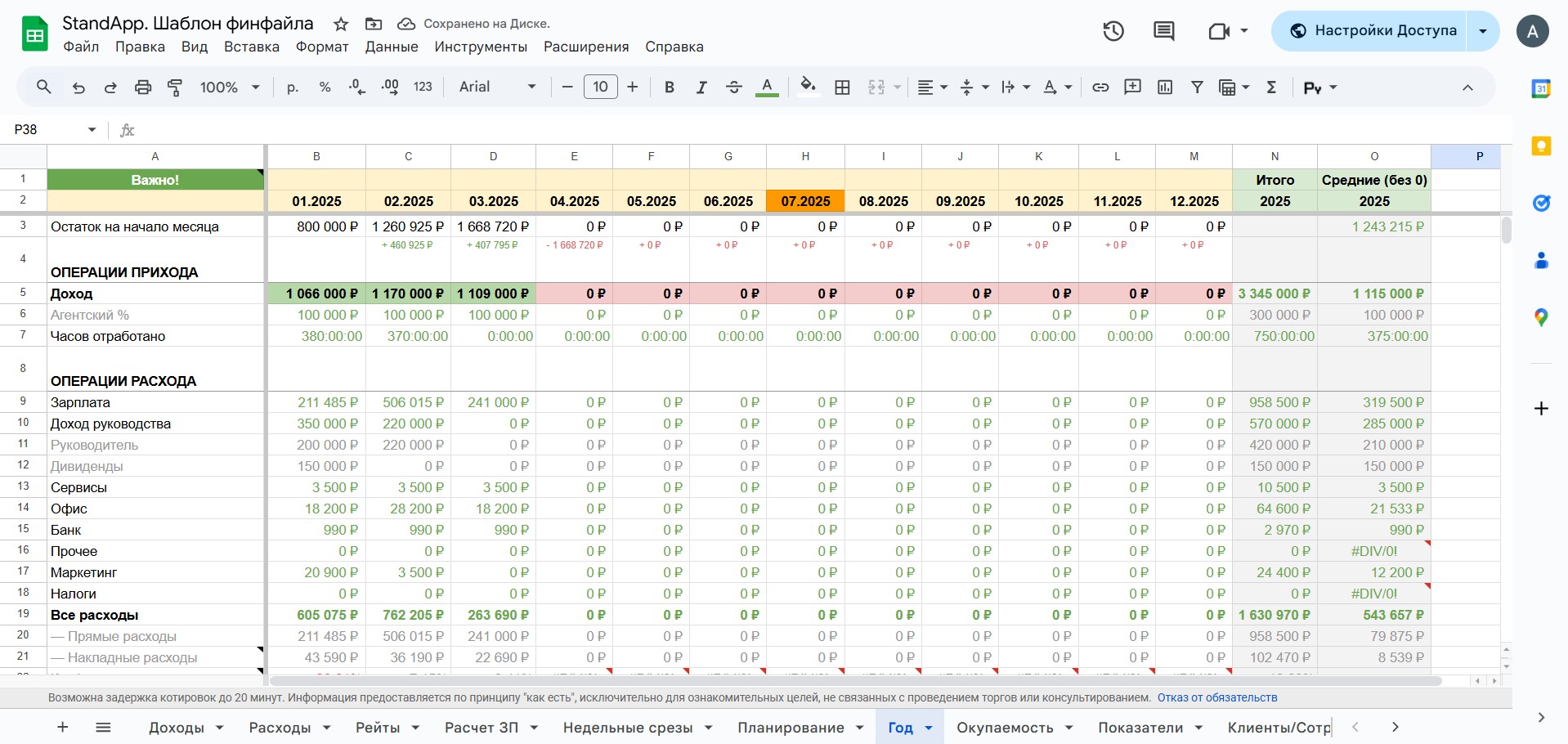Image resolution: width=1568 pixels, height=744 pixels.
Task: Open the comments panel icon
Action: (1163, 31)
